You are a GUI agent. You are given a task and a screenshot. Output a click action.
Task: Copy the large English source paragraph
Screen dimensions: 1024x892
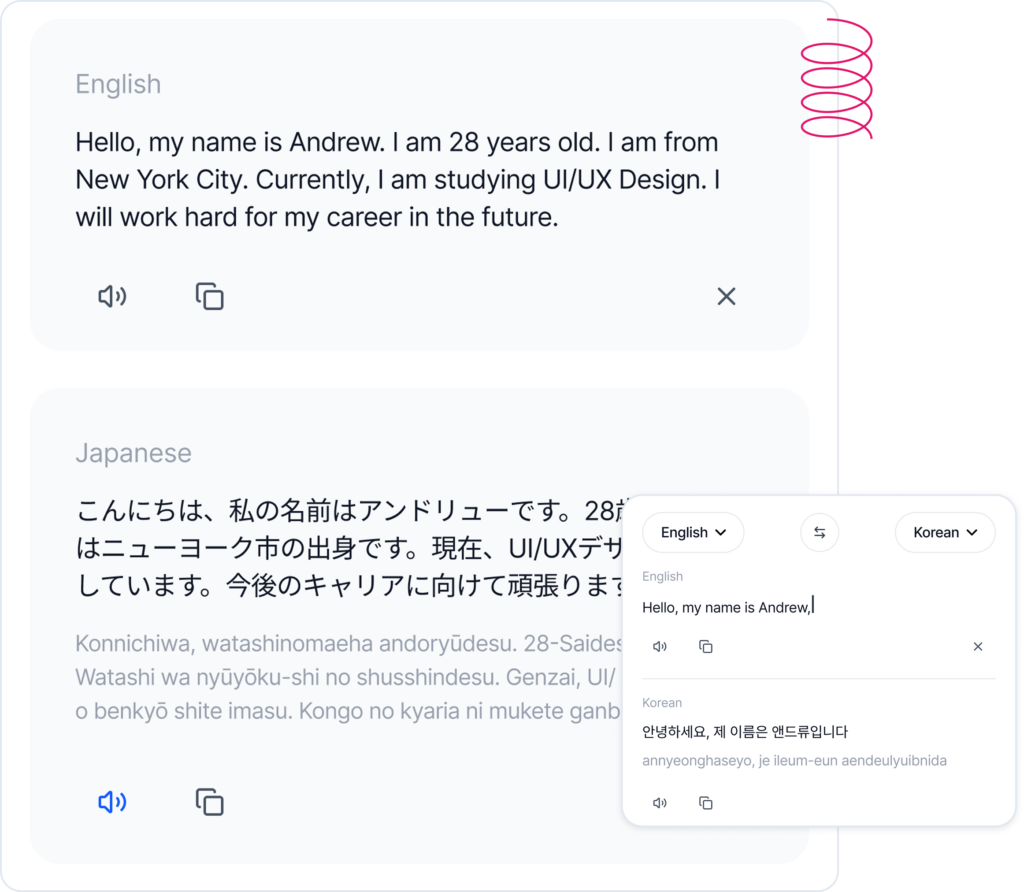pos(209,296)
